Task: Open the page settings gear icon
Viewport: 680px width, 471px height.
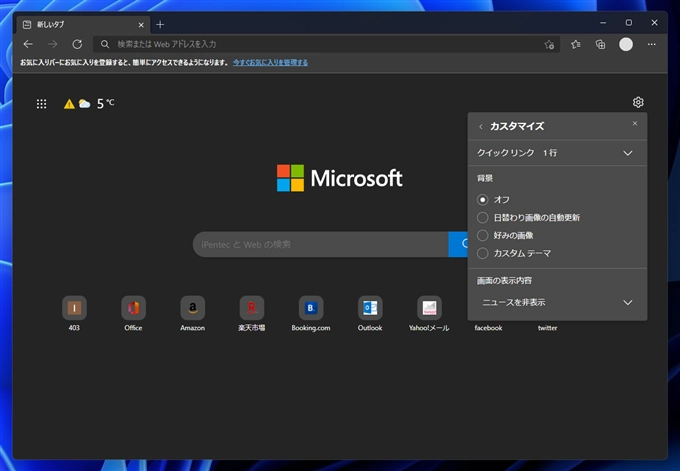Action: click(x=638, y=102)
